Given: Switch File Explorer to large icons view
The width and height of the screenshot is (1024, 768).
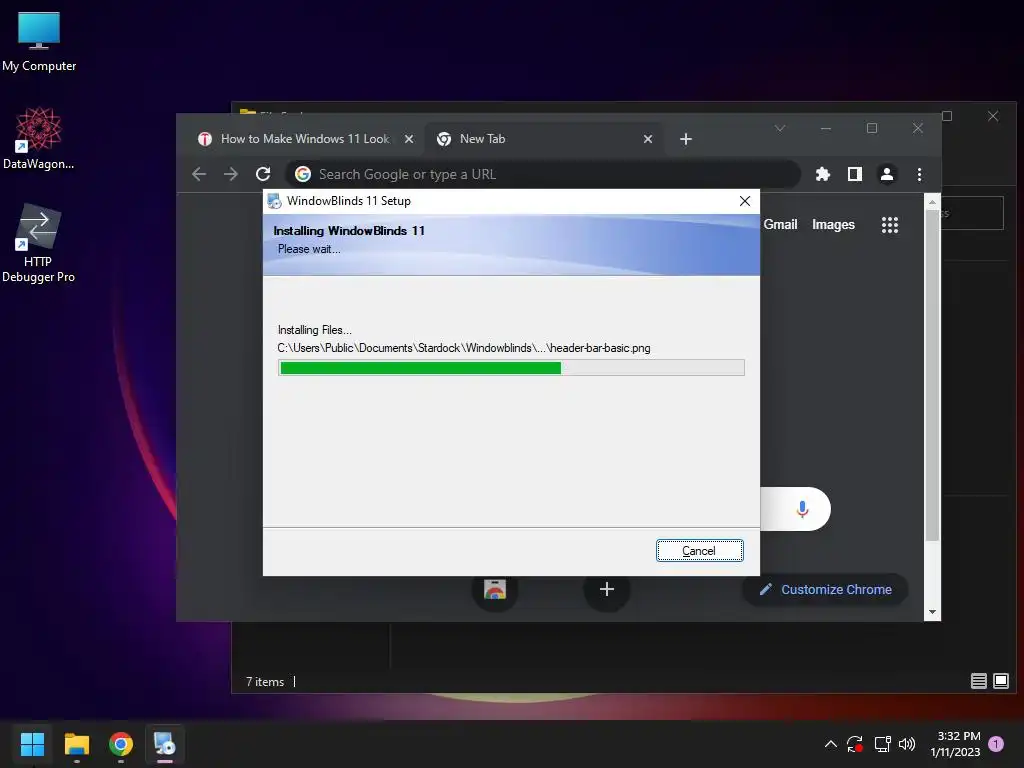Looking at the screenshot, I should pos(1000,681).
